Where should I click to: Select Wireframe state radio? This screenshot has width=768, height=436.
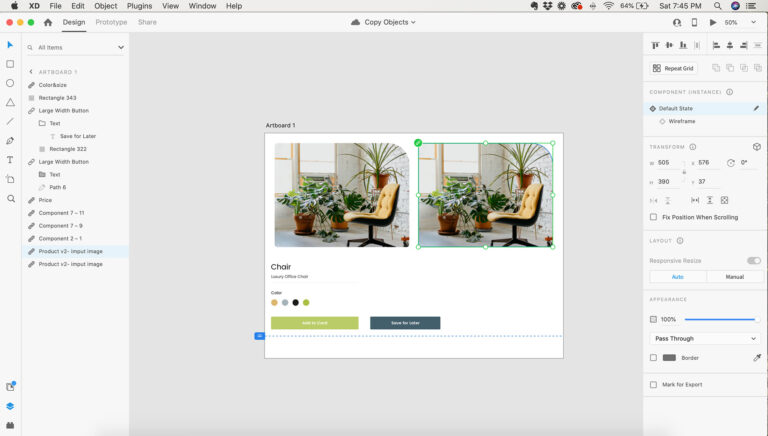click(x=662, y=121)
